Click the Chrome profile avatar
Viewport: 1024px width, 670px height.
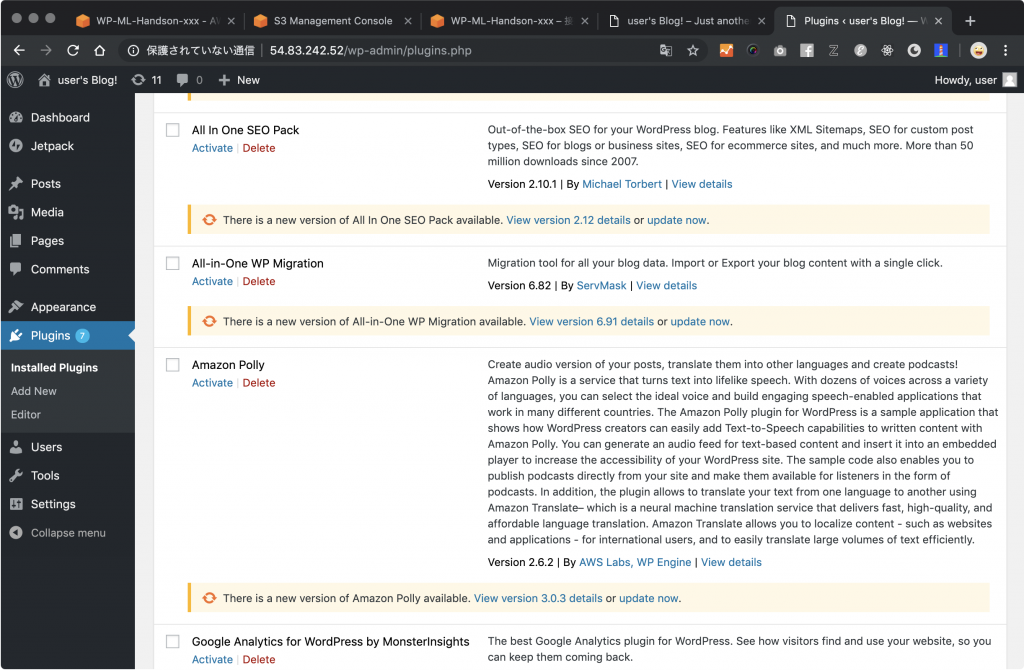978,50
